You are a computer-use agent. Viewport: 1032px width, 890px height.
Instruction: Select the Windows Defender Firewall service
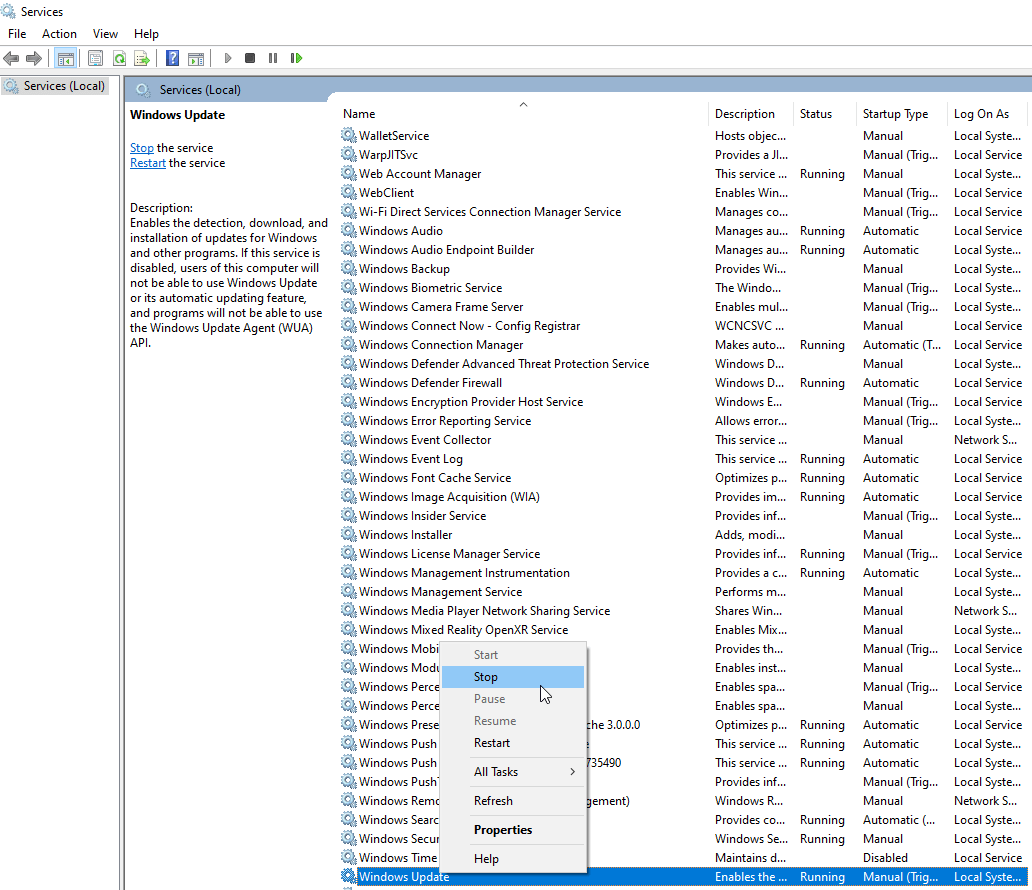pos(430,382)
